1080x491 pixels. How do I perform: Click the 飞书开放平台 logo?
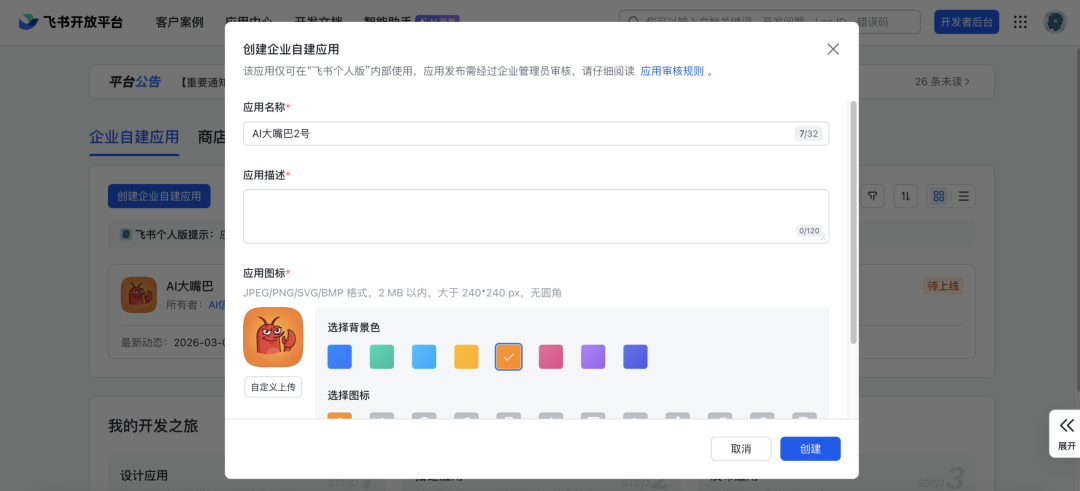coord(70,22)
